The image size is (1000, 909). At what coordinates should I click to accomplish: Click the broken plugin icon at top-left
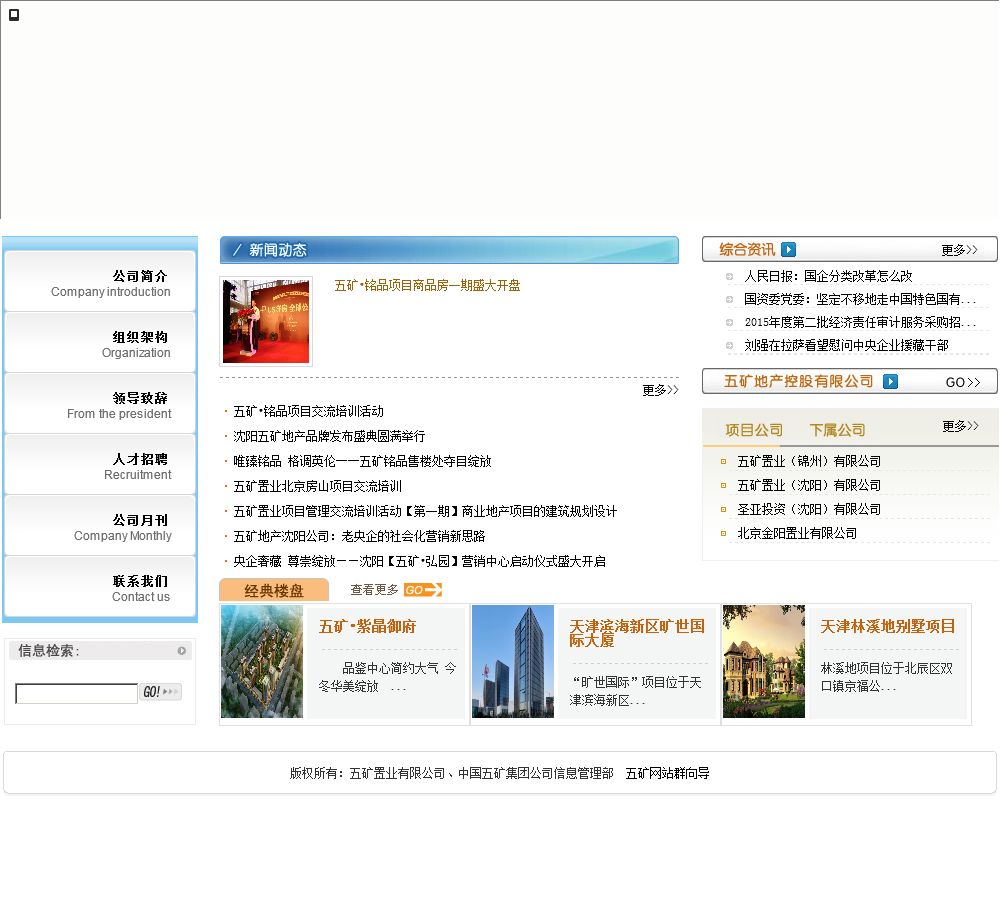pyautogui.click(x=14, y=14)
